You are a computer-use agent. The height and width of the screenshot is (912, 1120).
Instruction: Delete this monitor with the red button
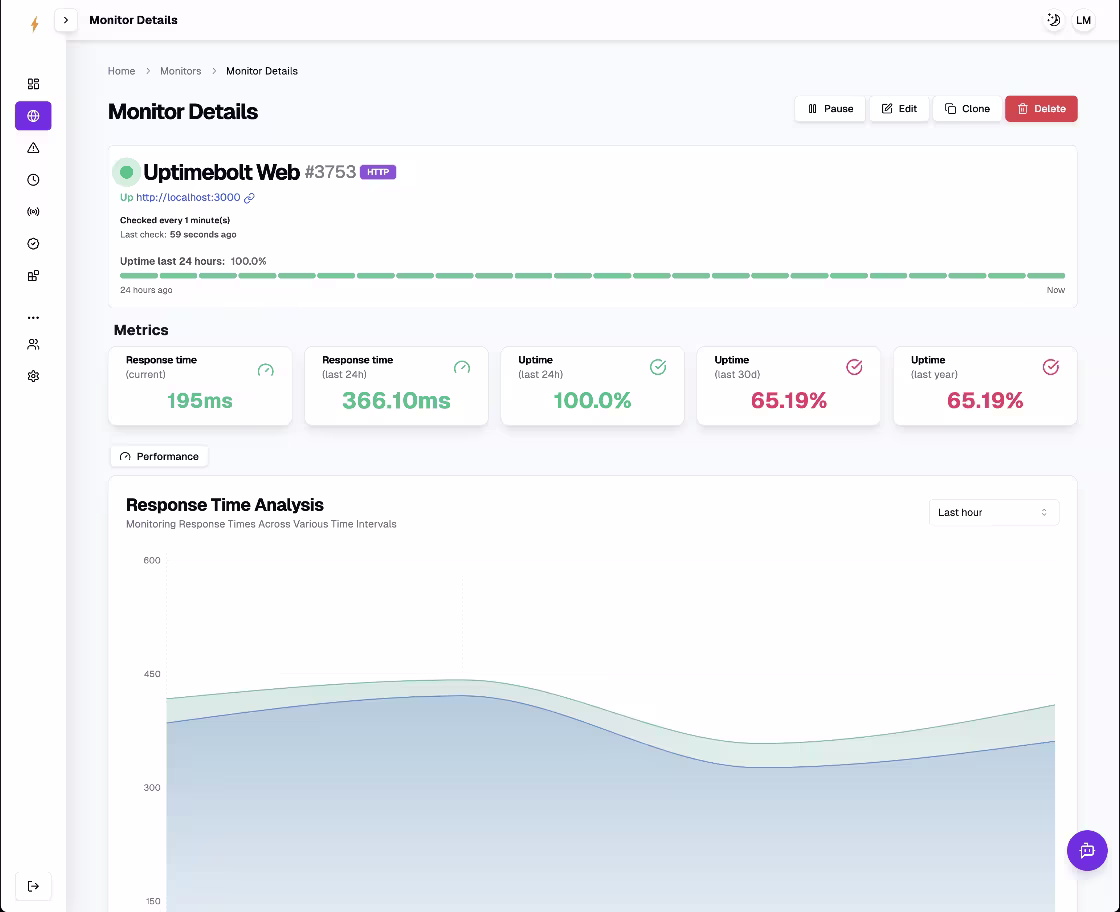pyautogui.click(x=1040, y=109)
